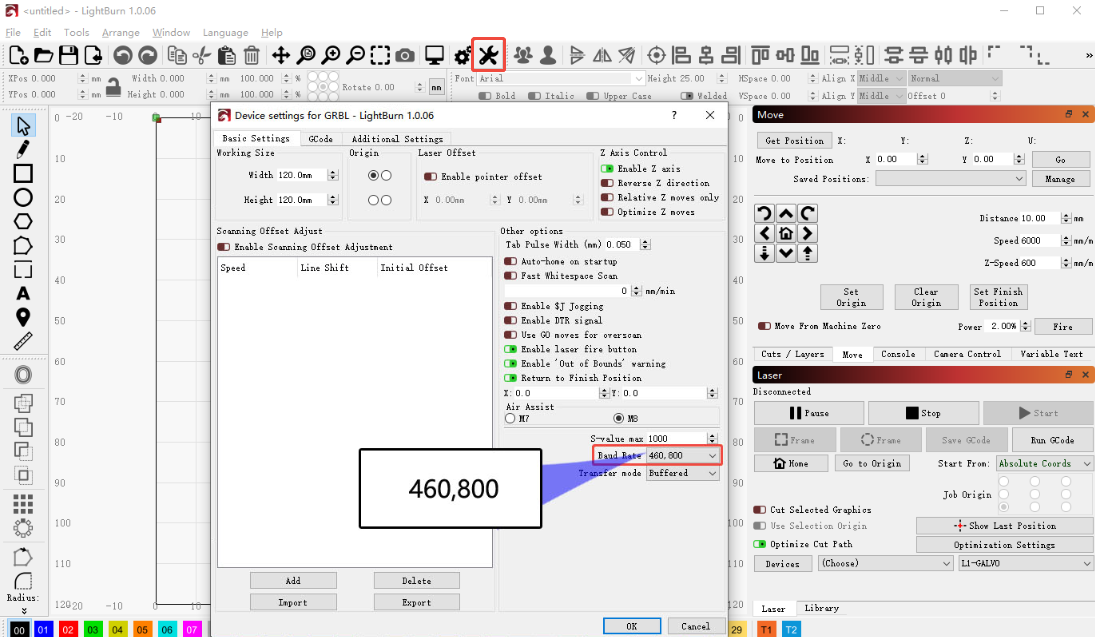The width and height of the screenshot is (1095, 637).
Task: Jog laser to home position icon
Action: point(786,233)
